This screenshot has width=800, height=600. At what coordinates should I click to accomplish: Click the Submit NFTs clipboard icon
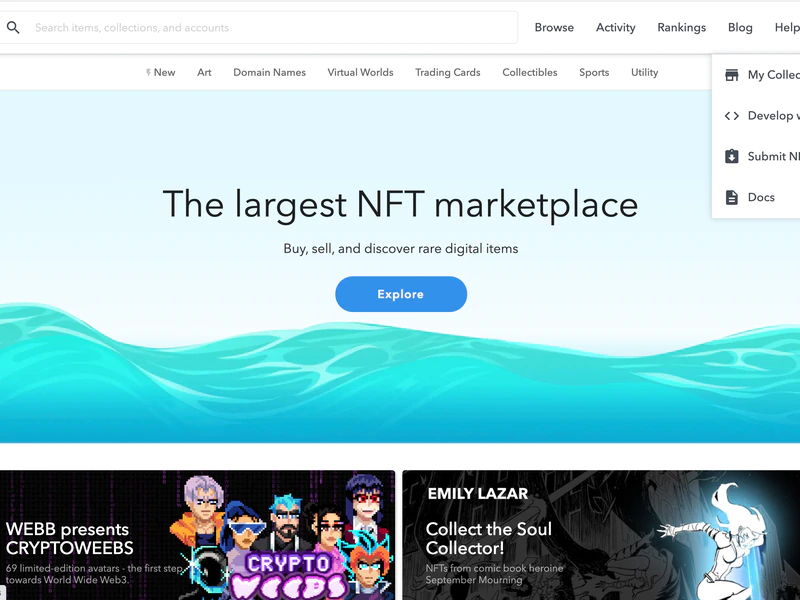pos(732,156)
